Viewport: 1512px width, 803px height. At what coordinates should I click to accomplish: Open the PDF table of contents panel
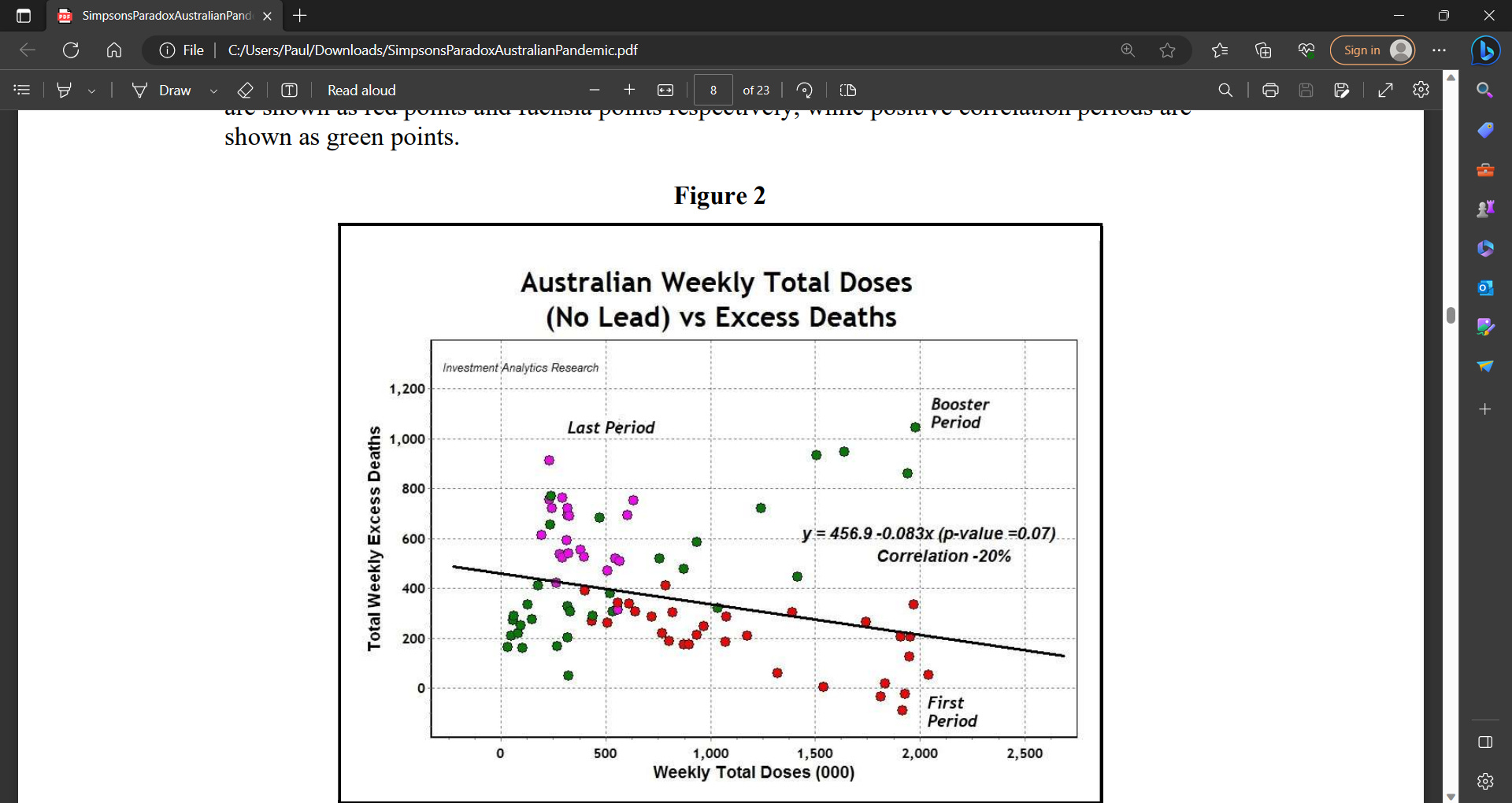pyautogui.click(x=21, y=90)
